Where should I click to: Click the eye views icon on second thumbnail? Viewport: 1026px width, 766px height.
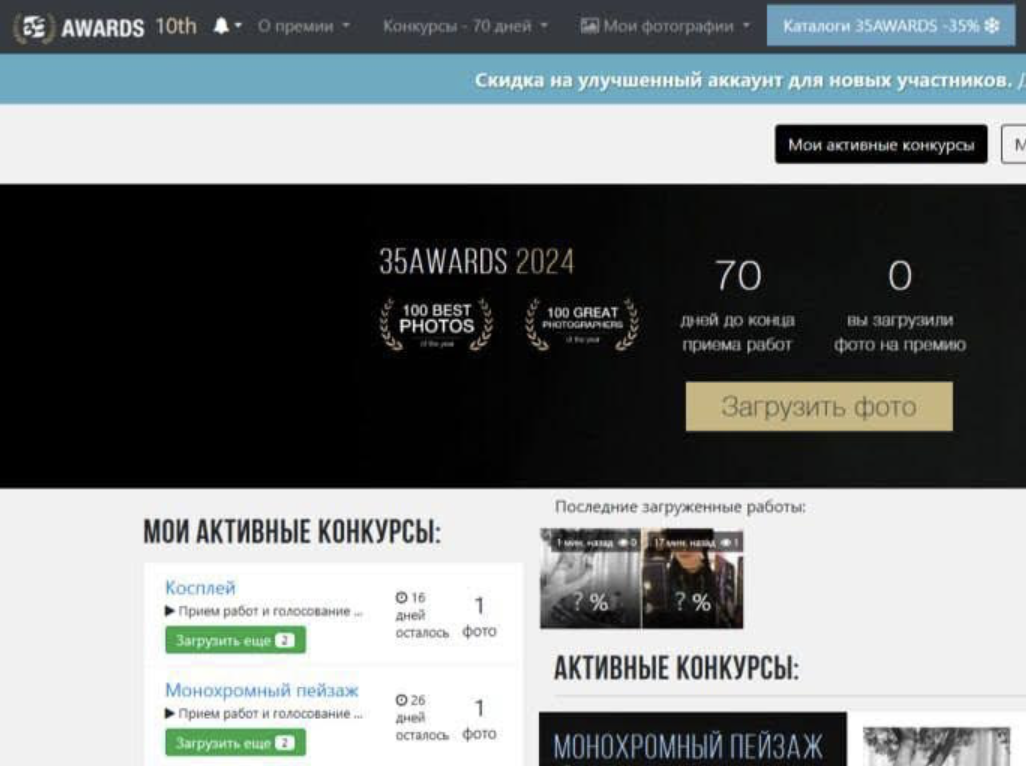click(x=726, y=542)
